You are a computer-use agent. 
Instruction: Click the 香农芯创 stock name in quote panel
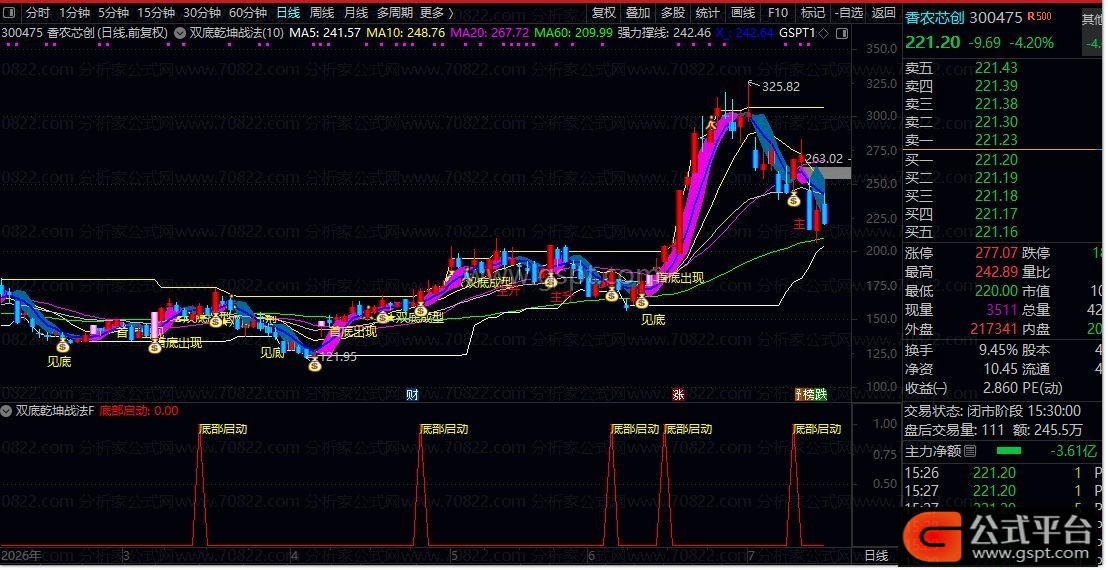(x=935, y=18)
